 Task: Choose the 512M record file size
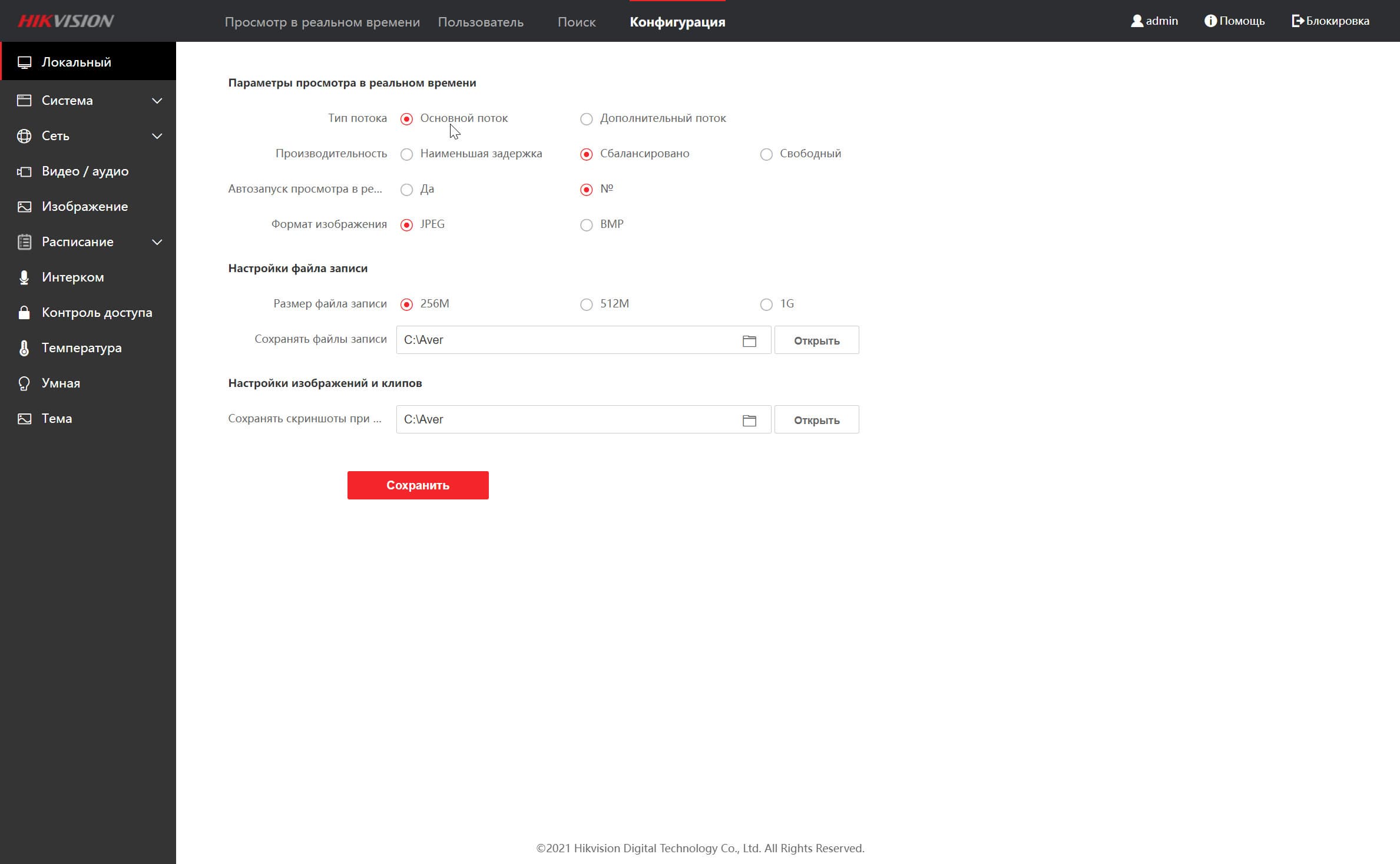pyautogui.click(x=586, y=304)
